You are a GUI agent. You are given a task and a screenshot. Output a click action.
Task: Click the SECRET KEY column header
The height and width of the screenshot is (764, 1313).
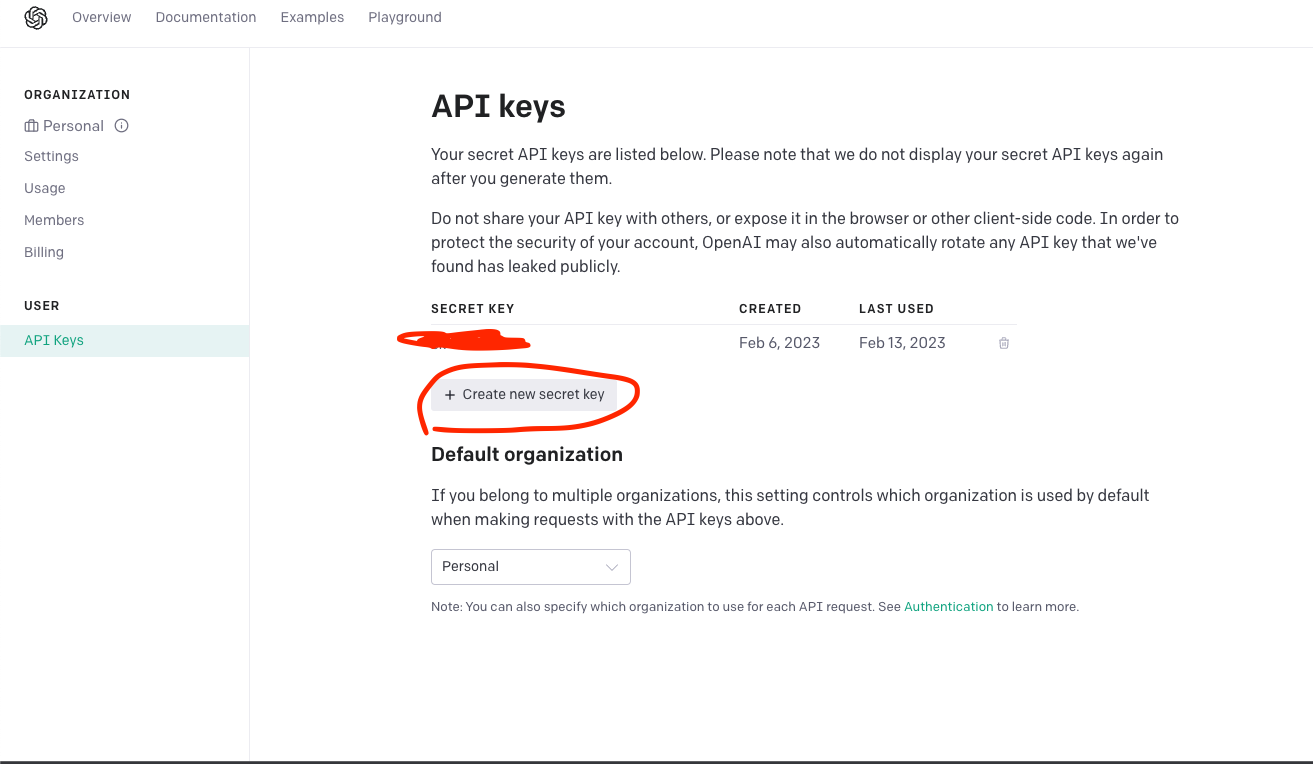click(472, 309)
